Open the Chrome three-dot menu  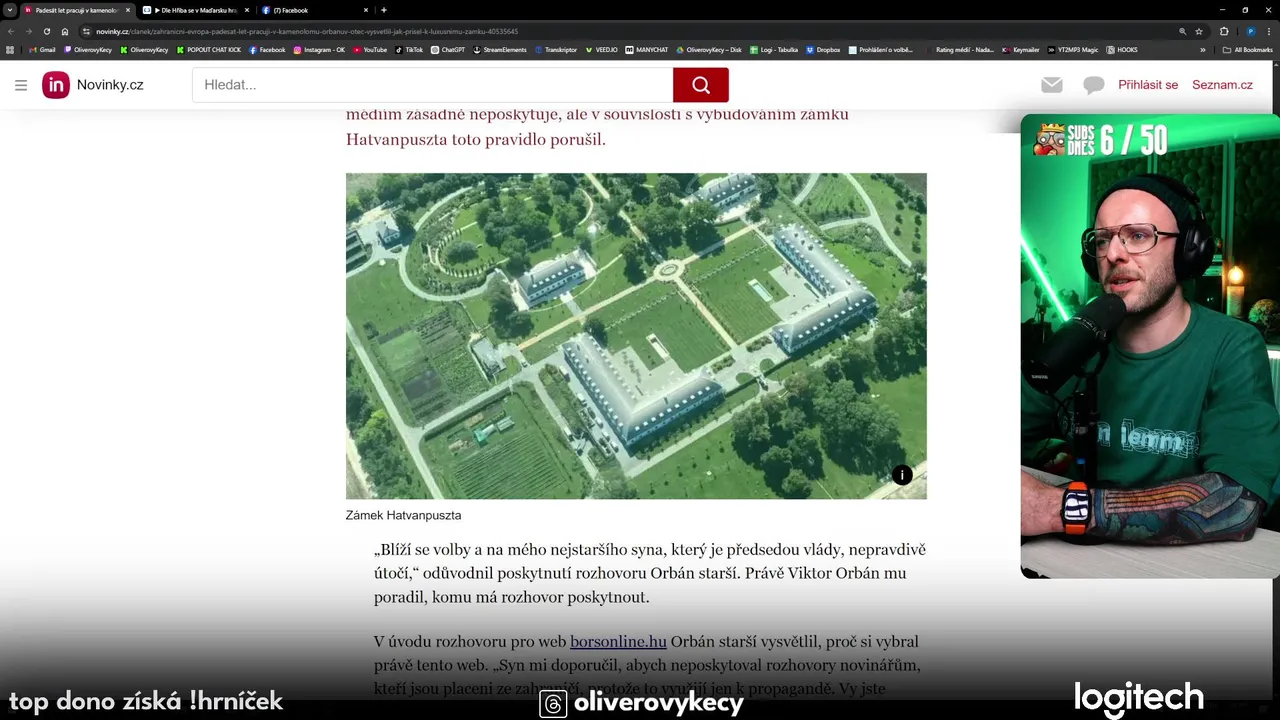click(1269, 31)
